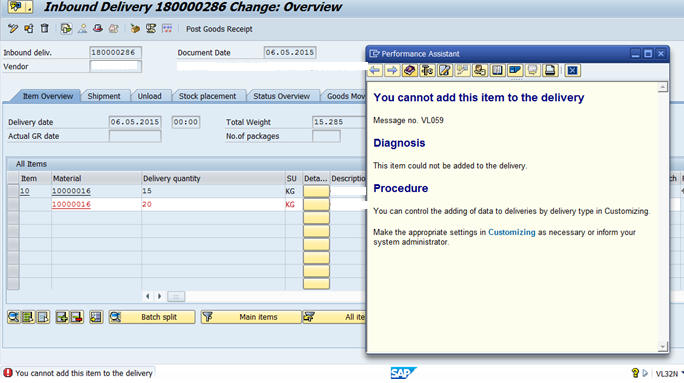684x383 pixels.
Task: Click the document flow icon in toolbar
Action: click(x=66, y=29)
